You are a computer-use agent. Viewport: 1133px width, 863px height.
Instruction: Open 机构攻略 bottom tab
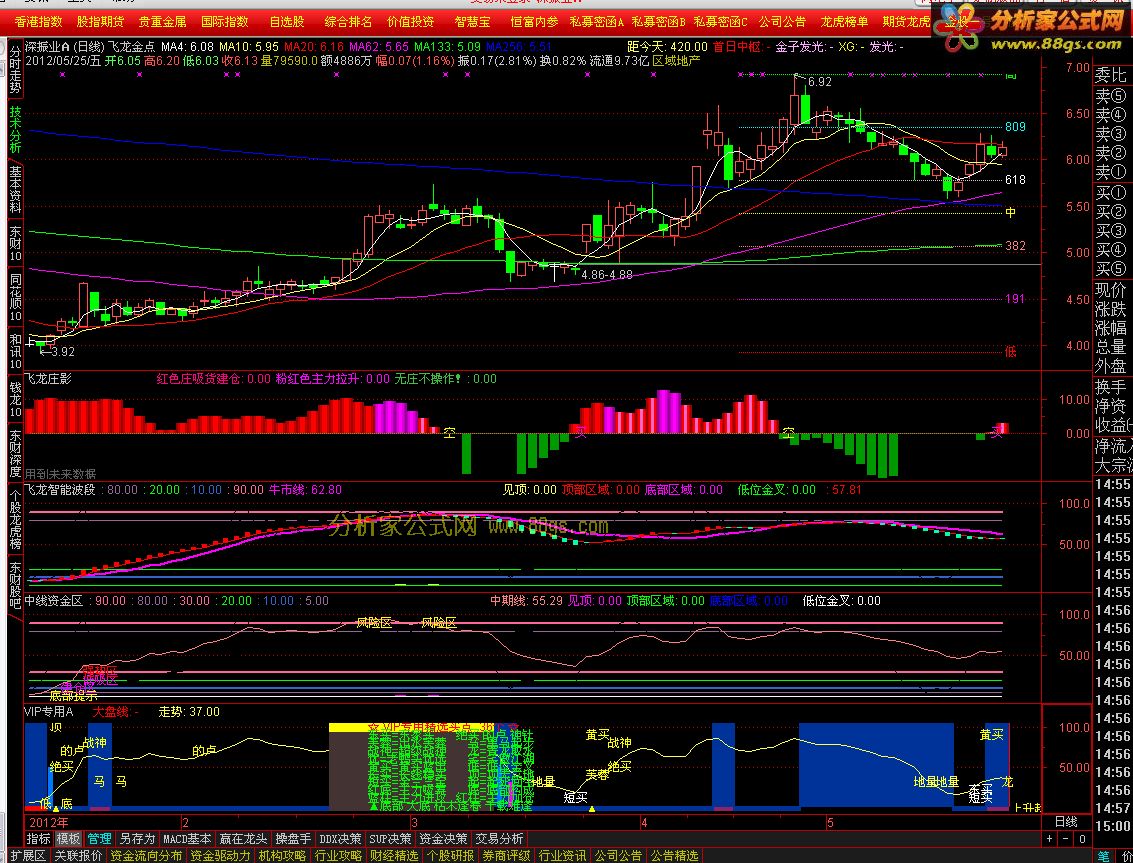282,856
